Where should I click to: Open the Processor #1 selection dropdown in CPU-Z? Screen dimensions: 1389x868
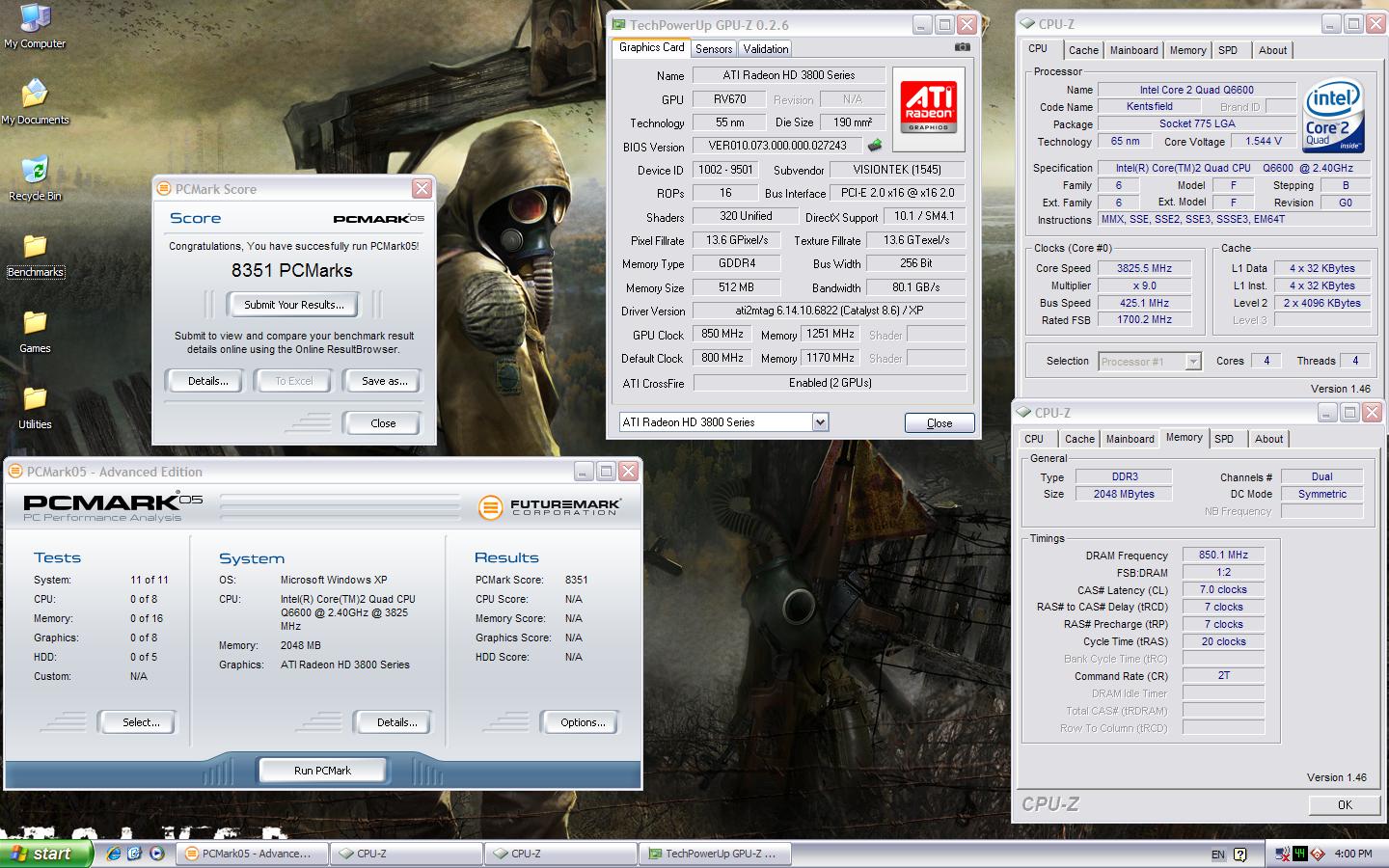tap(1193, 361)
